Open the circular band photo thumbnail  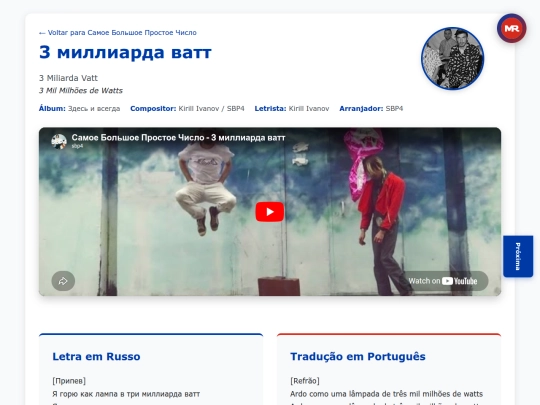(453, 59)
